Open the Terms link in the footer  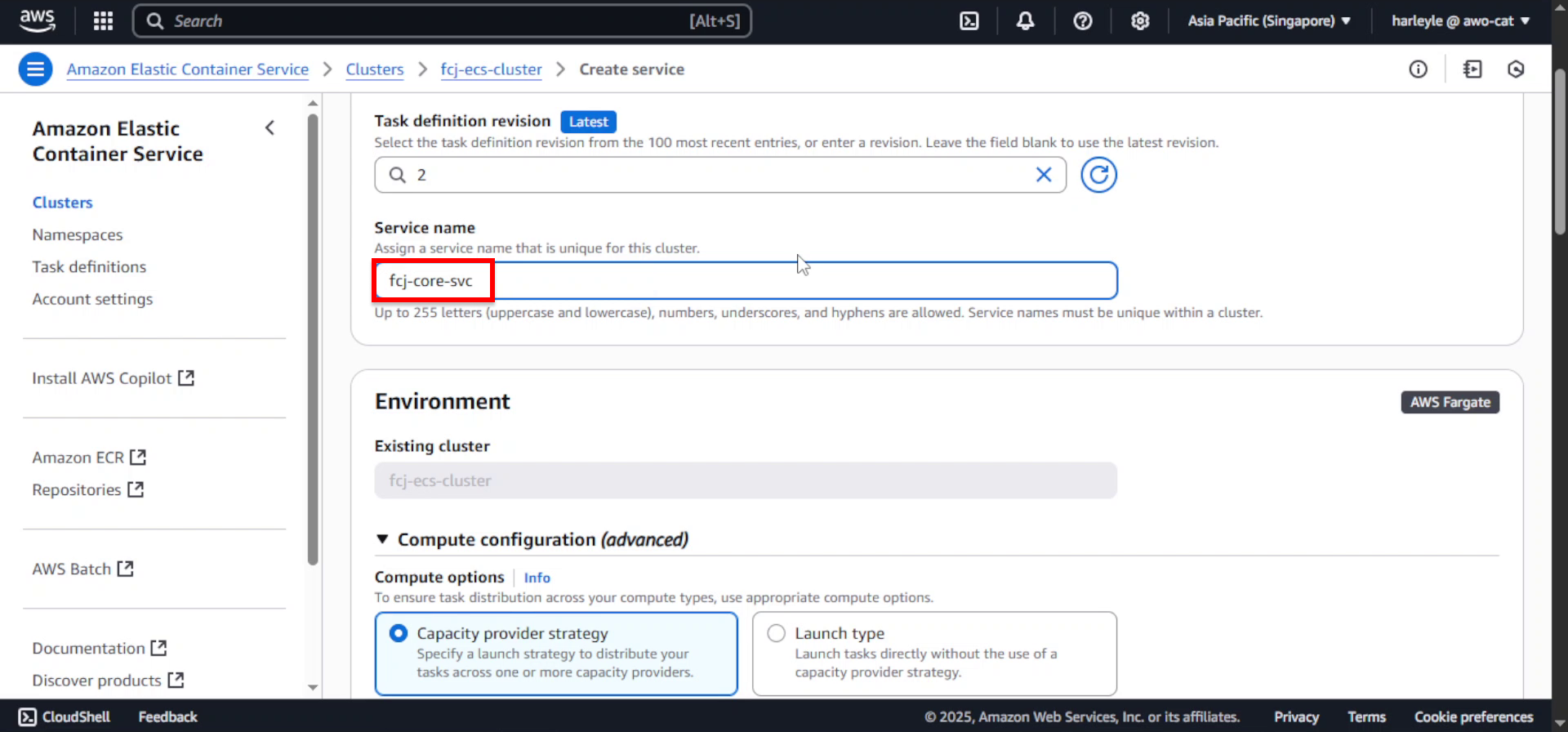coord(1366,716)
